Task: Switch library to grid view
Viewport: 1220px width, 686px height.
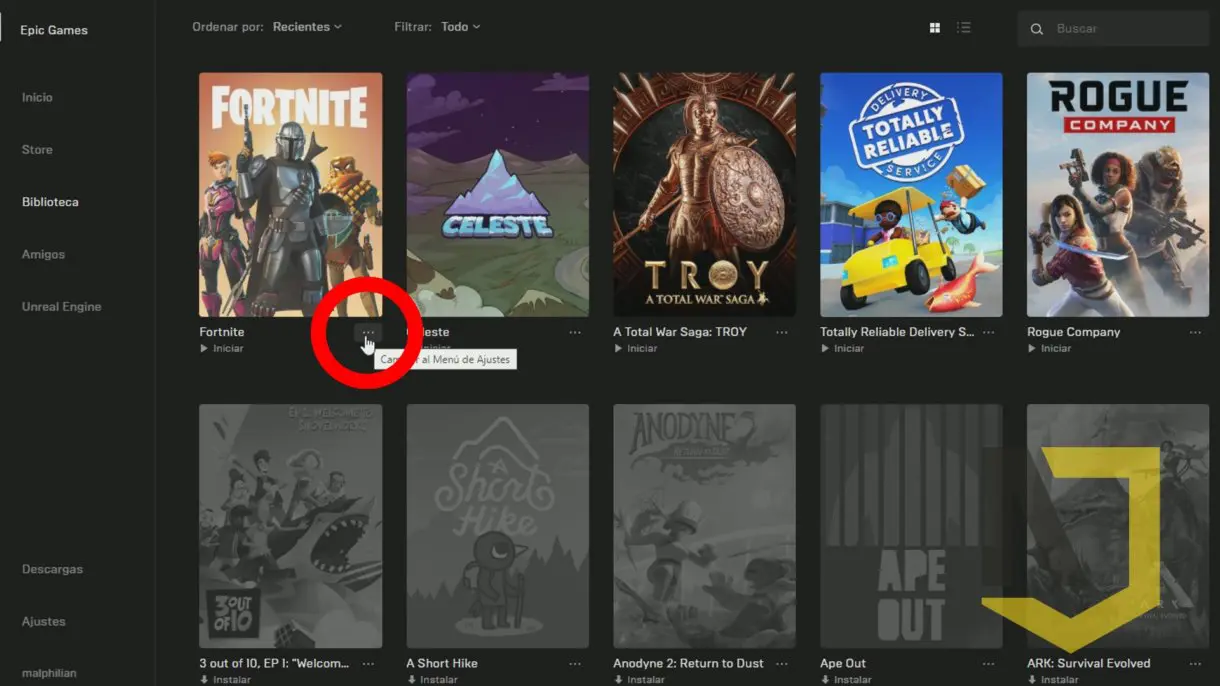Action: click(935, 28)
